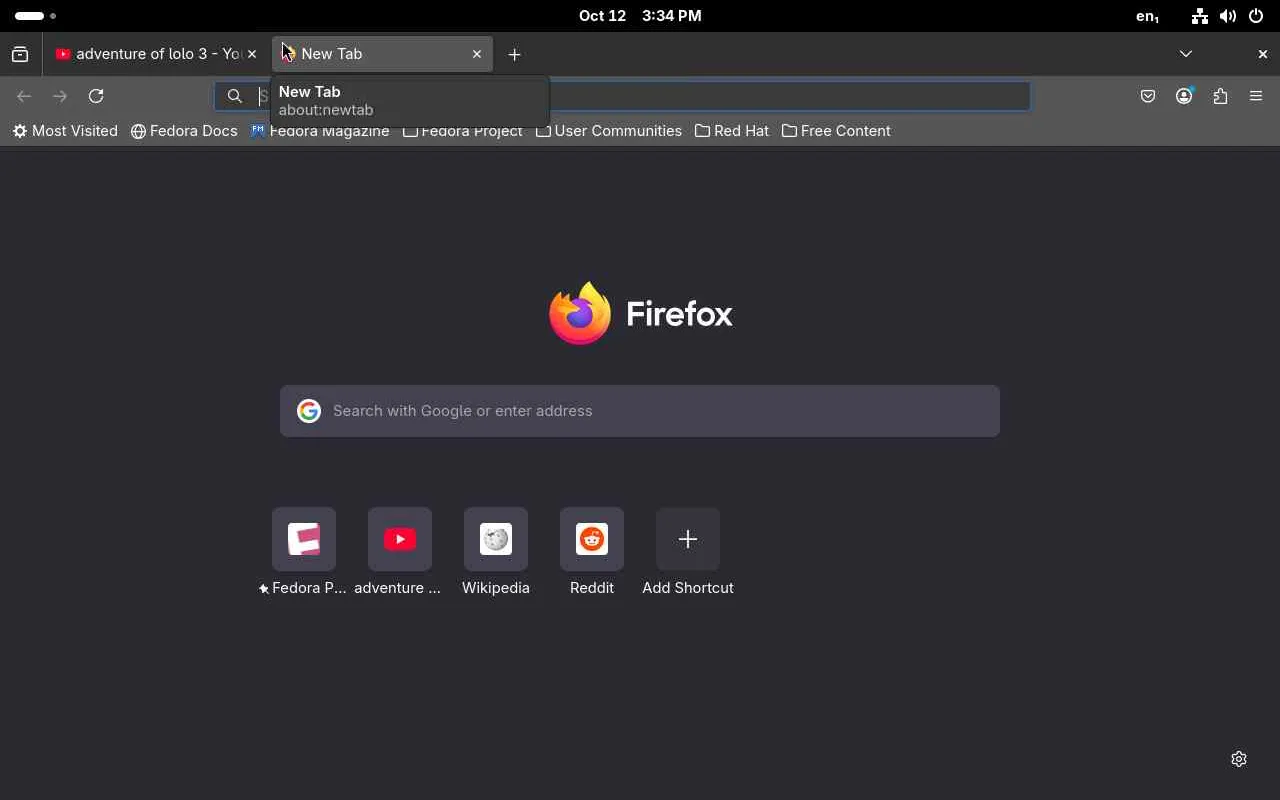Open the Free Content bookmarks folder
1280x800 pixels.
(836, 131)
